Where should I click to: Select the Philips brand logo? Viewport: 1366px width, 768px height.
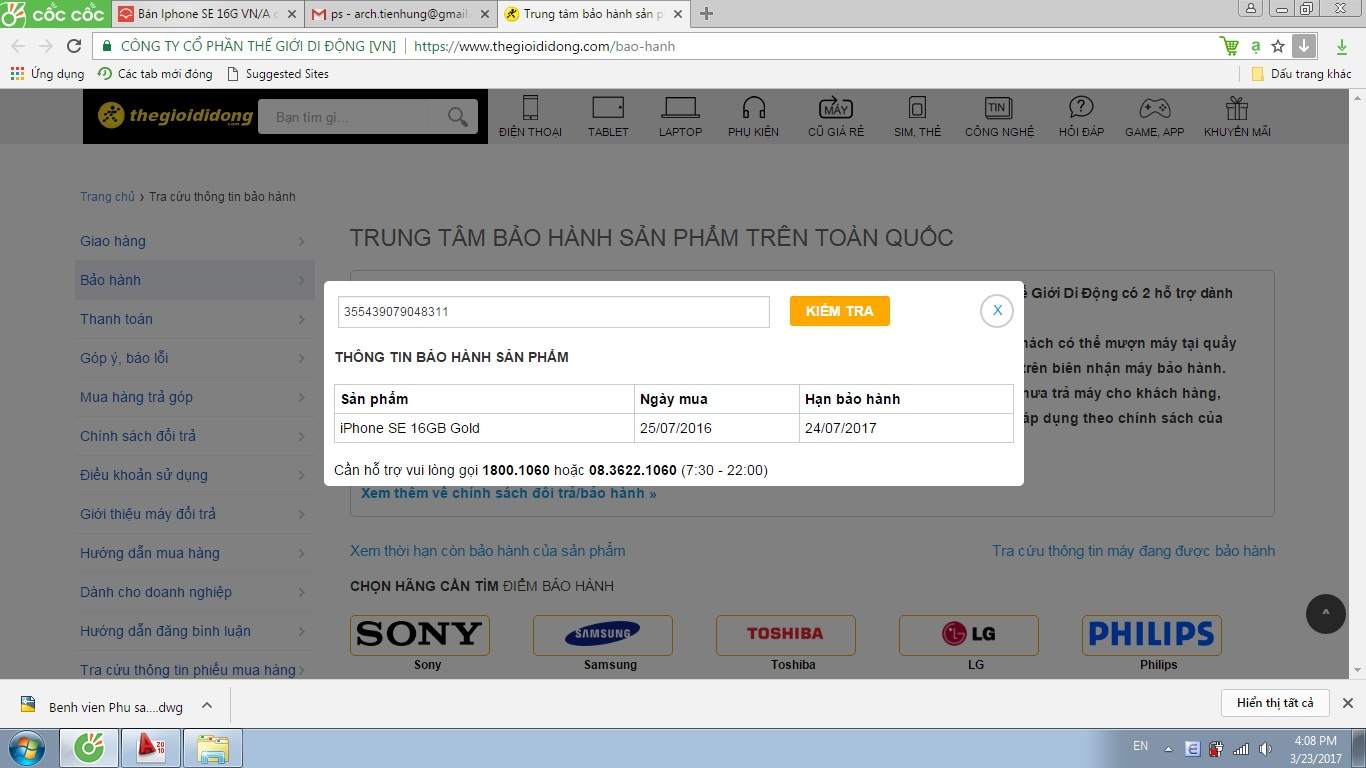tap(1152, 635)
